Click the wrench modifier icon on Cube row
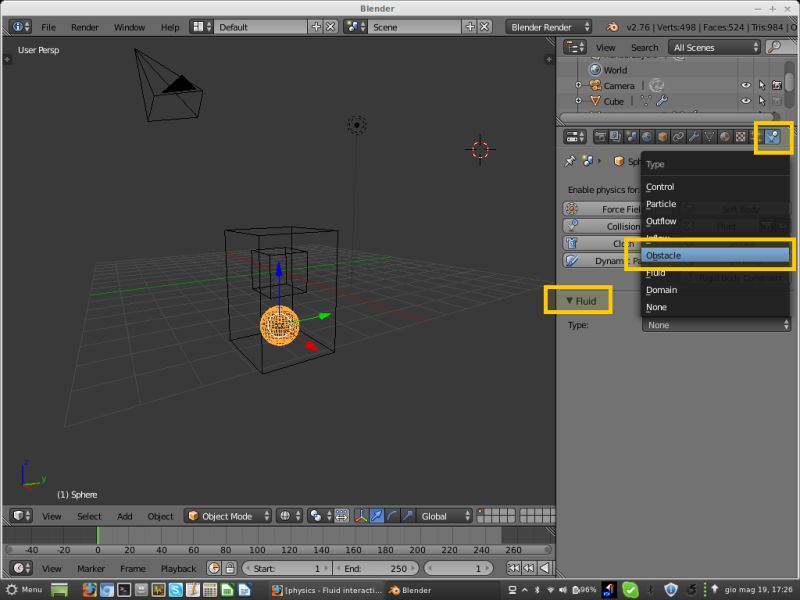The width and height of the screenshot is (800, 600). tap(662, 101)
